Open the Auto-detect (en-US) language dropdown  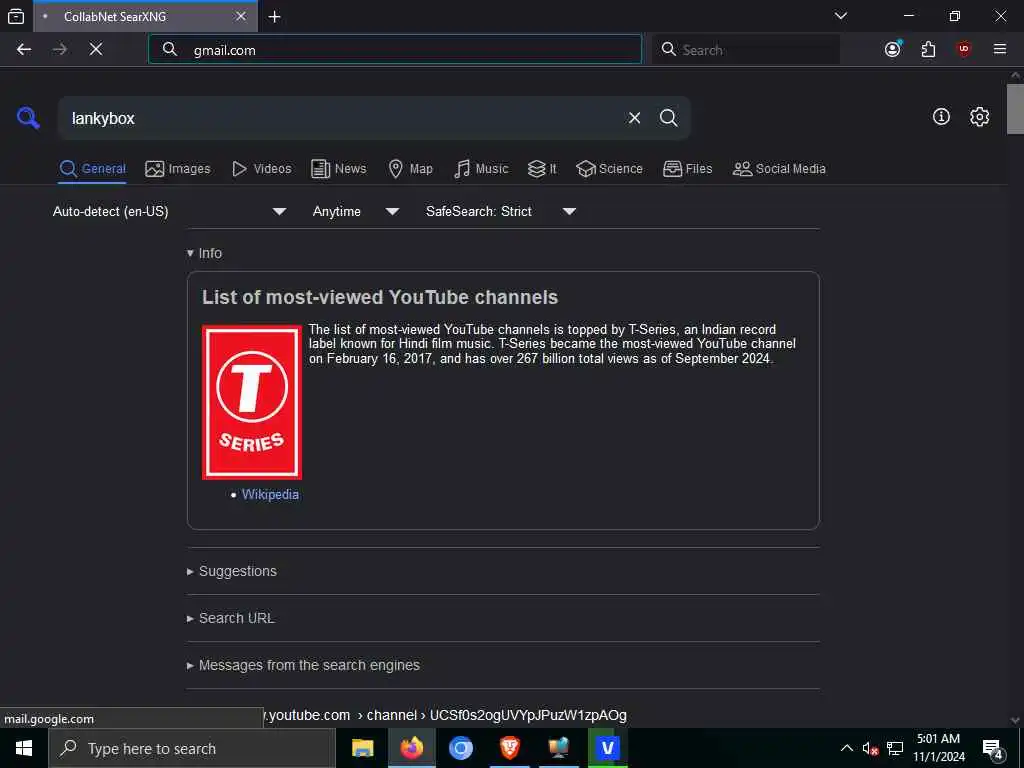point(170,212)
